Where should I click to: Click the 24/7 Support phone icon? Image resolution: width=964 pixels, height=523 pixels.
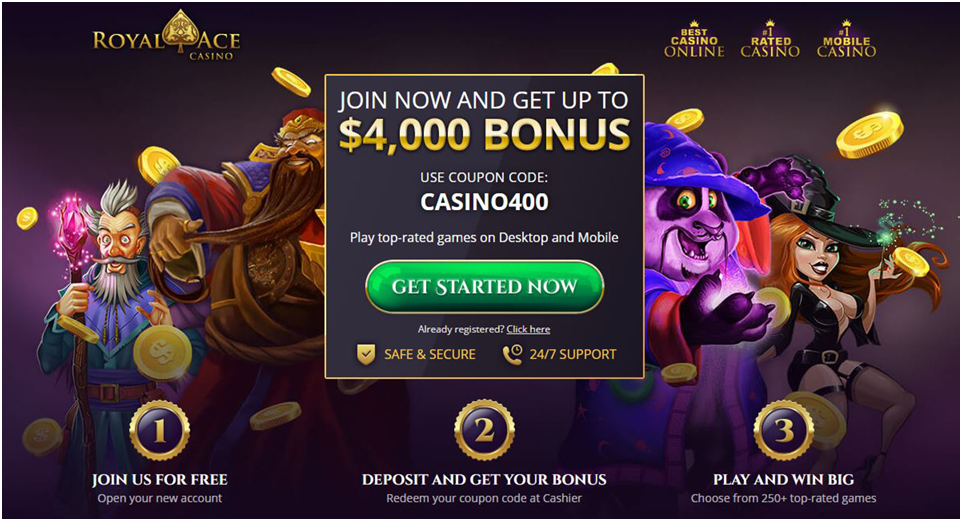(x=512, y=354)
